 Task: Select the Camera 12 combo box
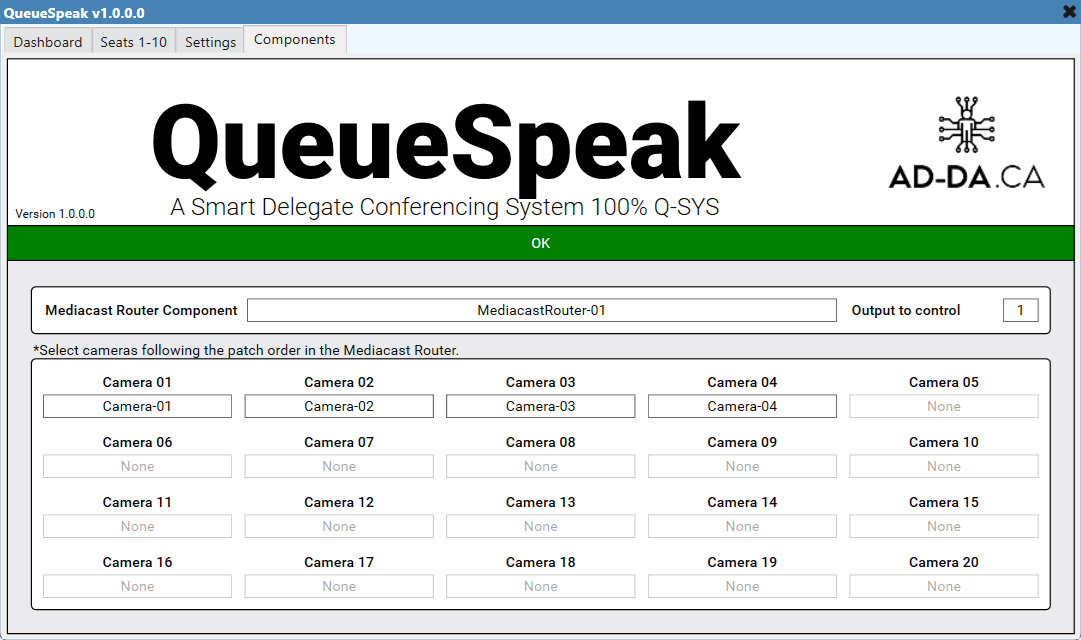[x=339, y=526]
